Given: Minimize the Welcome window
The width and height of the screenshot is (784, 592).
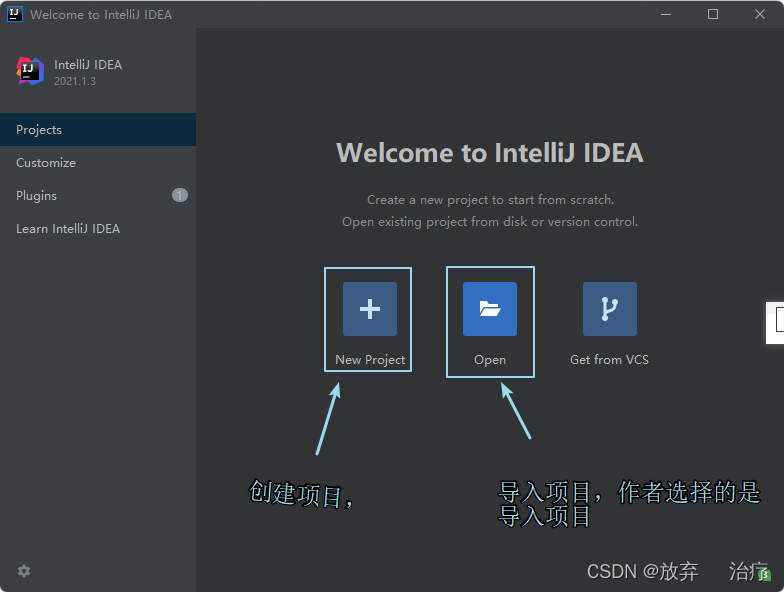Looking at the screenshot, I should click(666, 14).
